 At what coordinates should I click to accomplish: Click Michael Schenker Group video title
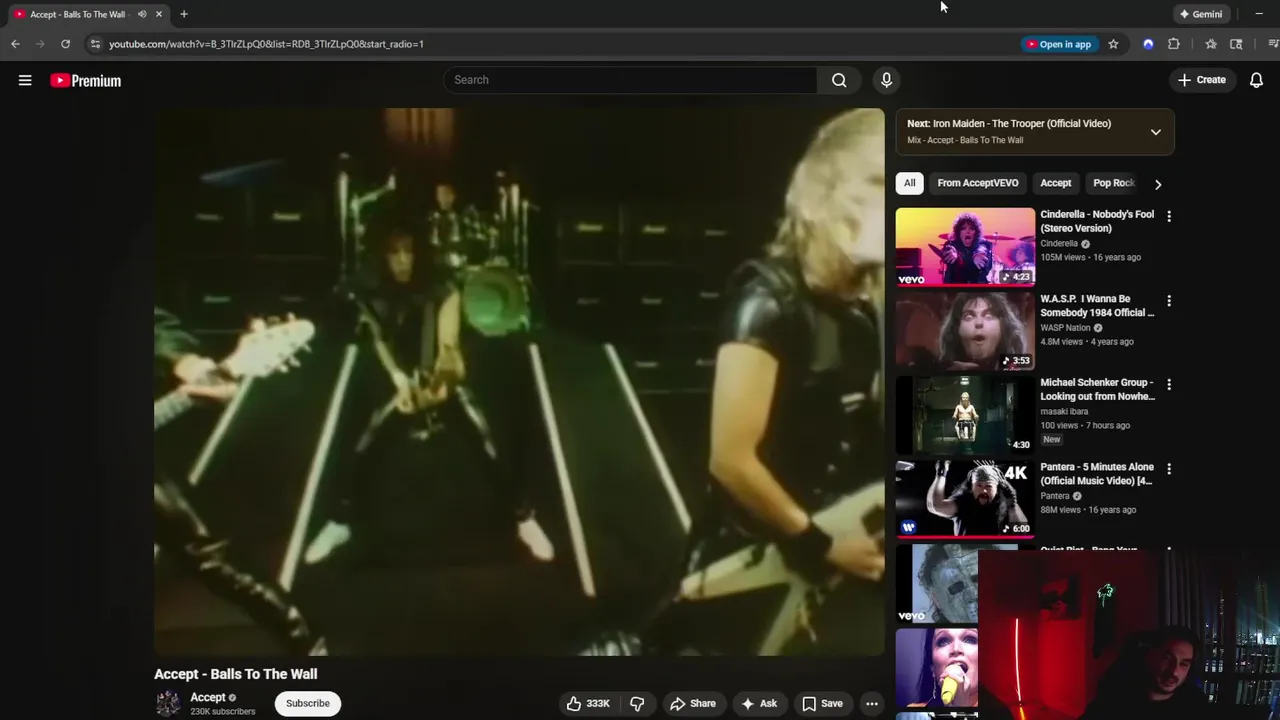click(1097, 389)
